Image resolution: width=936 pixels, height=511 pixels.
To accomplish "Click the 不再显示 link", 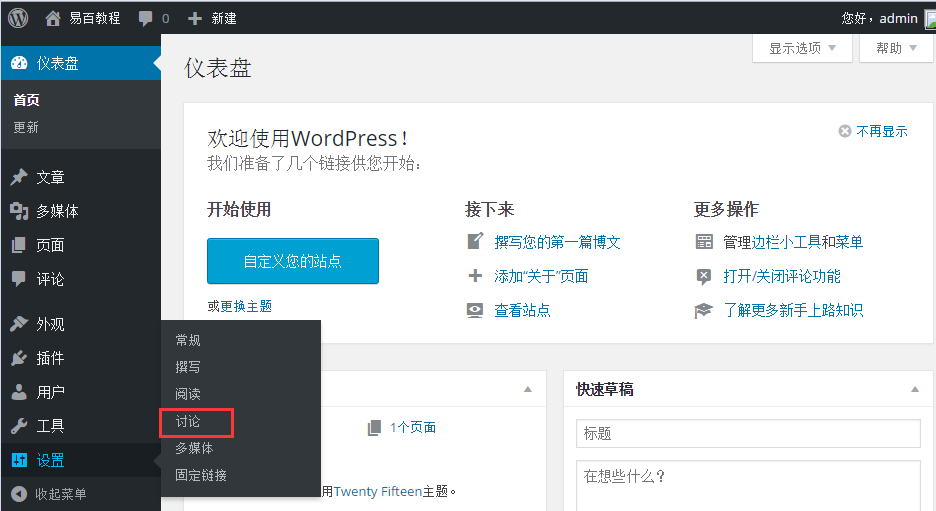I will pos(882,131).
